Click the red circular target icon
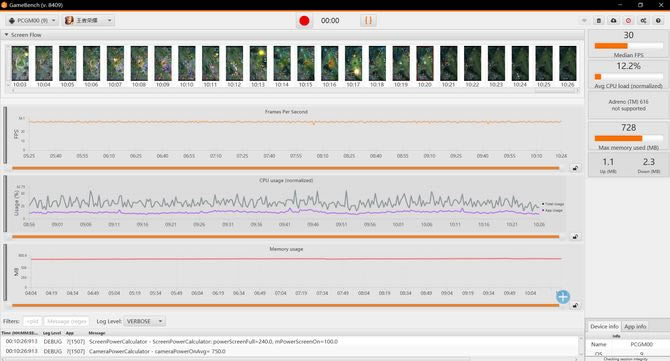 628,21
